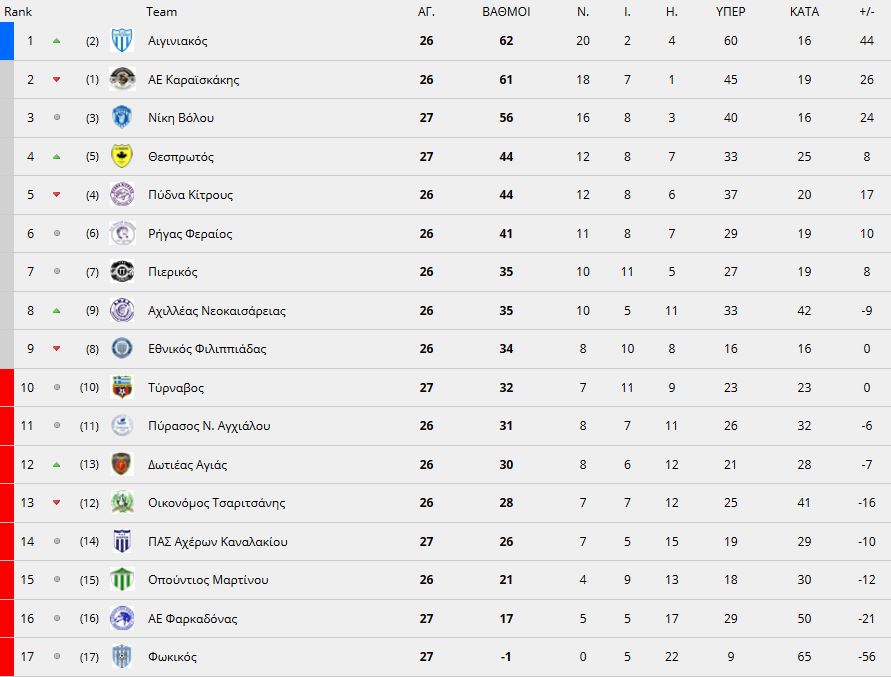Viewport: 891px width, 677px height.
Task: Open the Αχιλλέας Νεοκαισάρειας team page
Action: click(x=216, y=310)
